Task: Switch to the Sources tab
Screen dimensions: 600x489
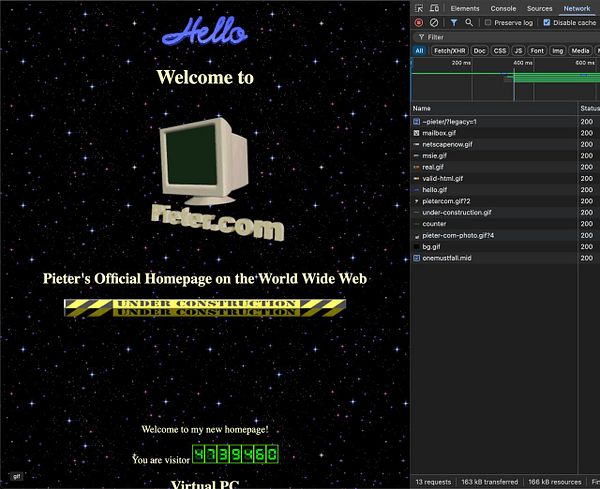Action: pyautogui.click(x=540, y=8)
